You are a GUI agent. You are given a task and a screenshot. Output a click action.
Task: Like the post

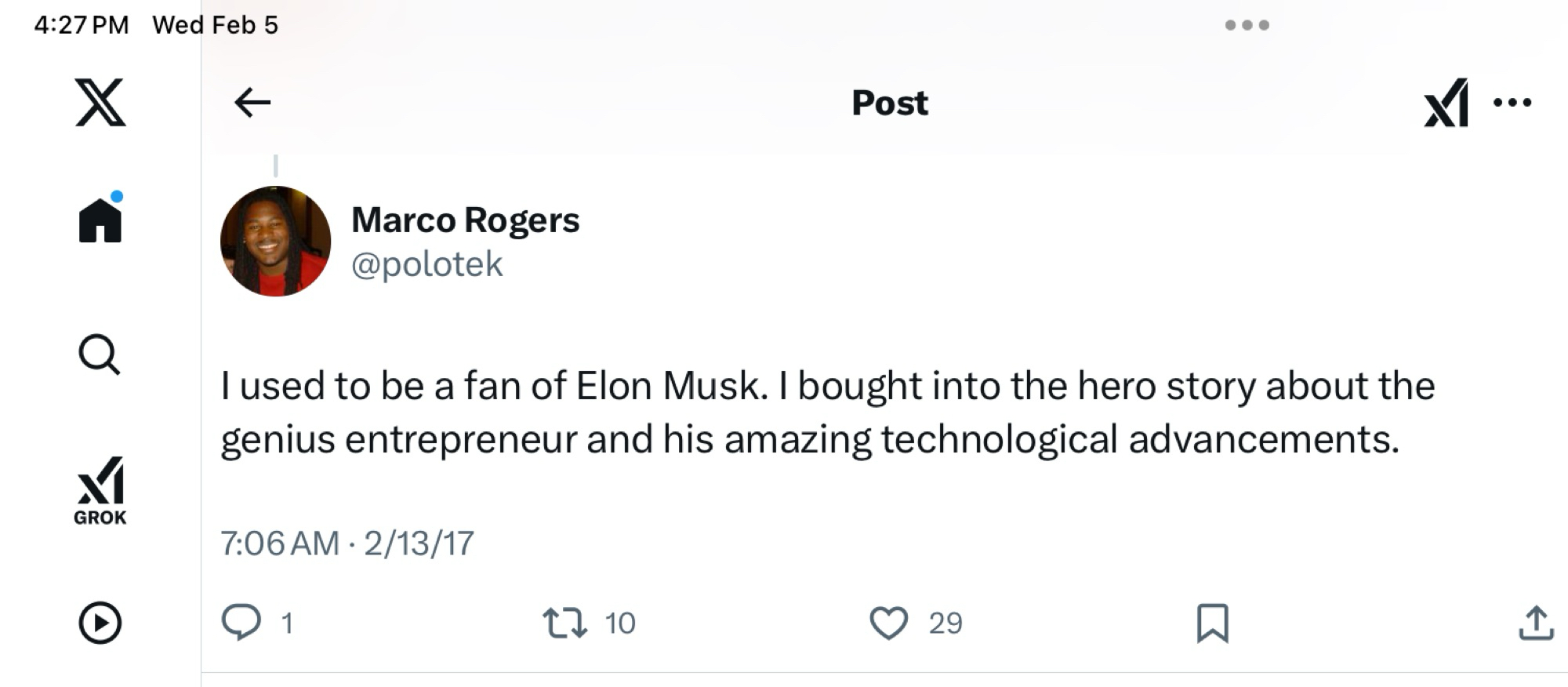[888, 623]
